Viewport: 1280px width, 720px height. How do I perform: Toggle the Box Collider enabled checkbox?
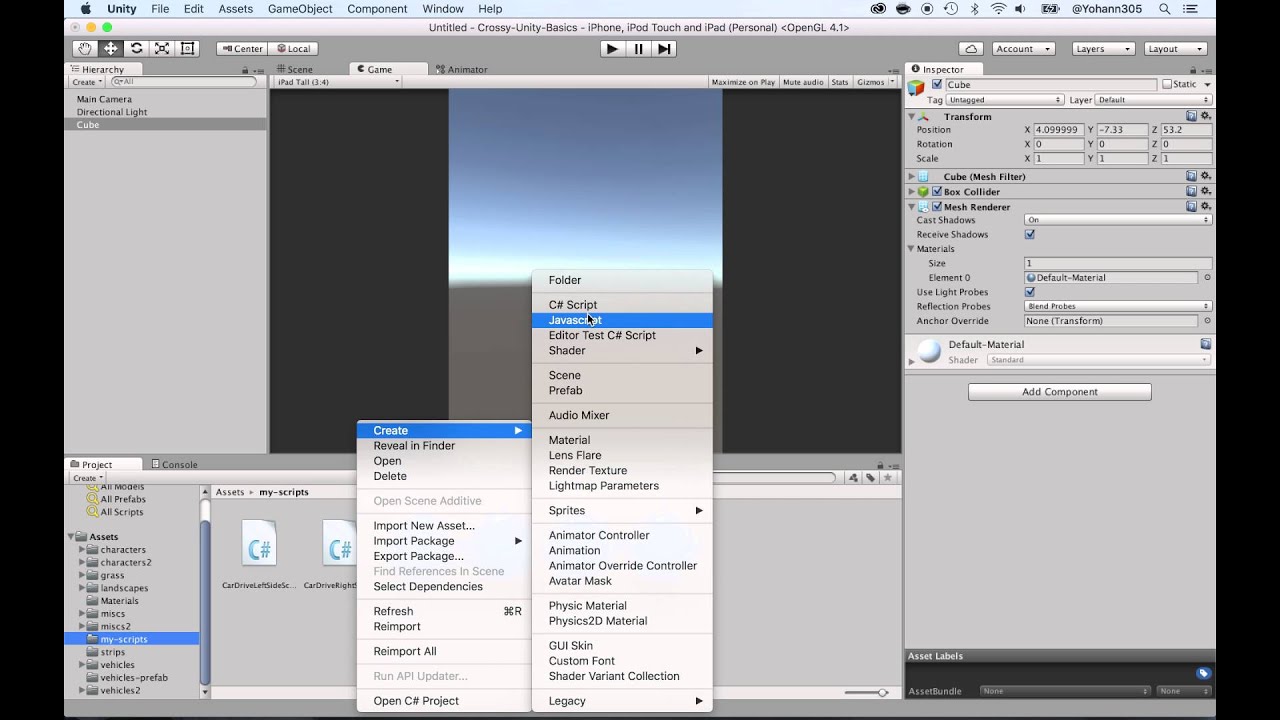point(937,191)
